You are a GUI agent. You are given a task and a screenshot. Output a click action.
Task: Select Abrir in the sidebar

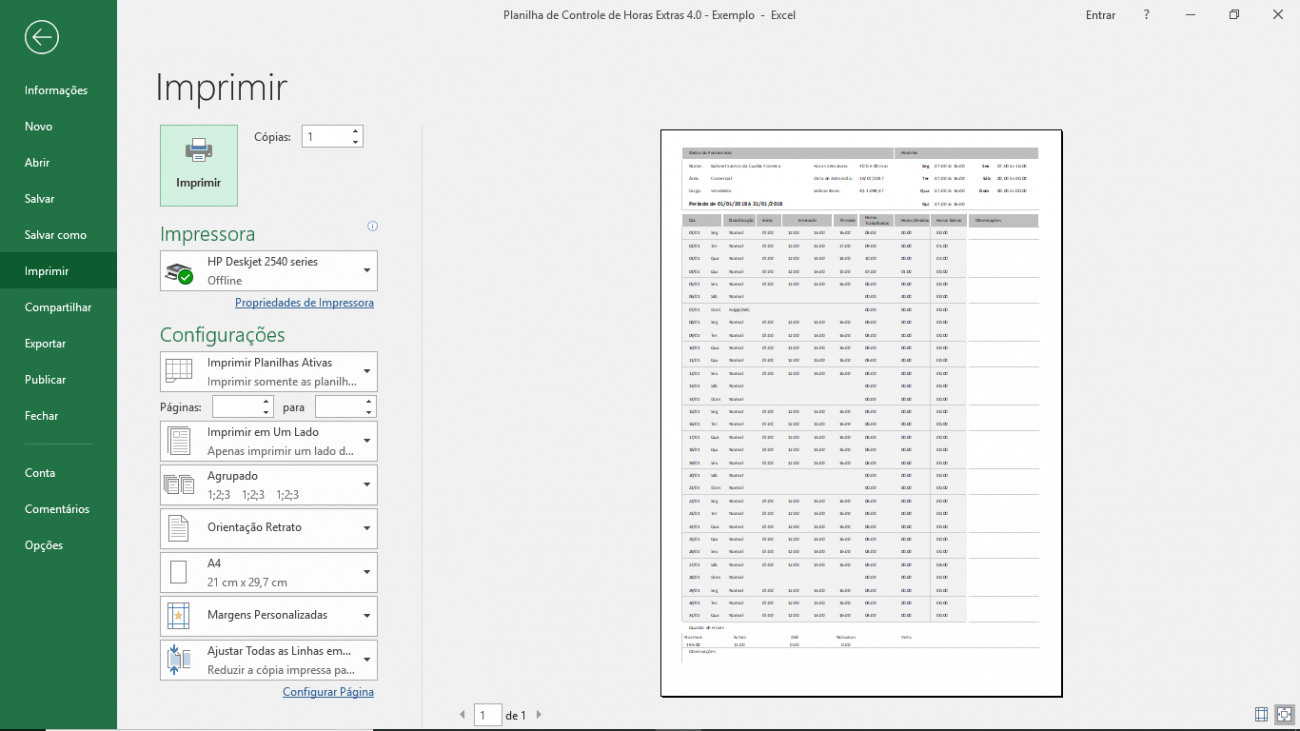coord(58,162)
